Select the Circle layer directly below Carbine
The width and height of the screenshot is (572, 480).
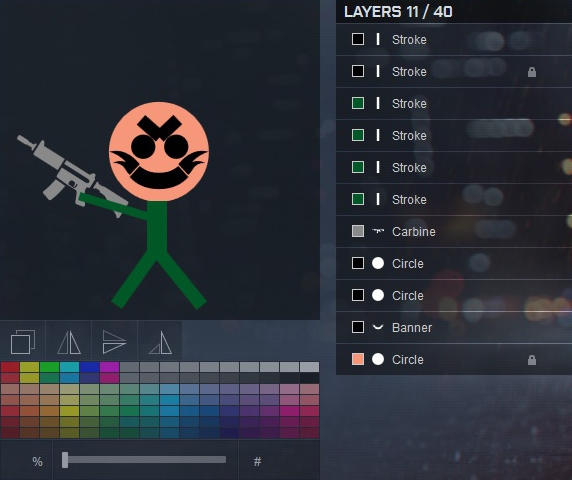tap(454, 263)
